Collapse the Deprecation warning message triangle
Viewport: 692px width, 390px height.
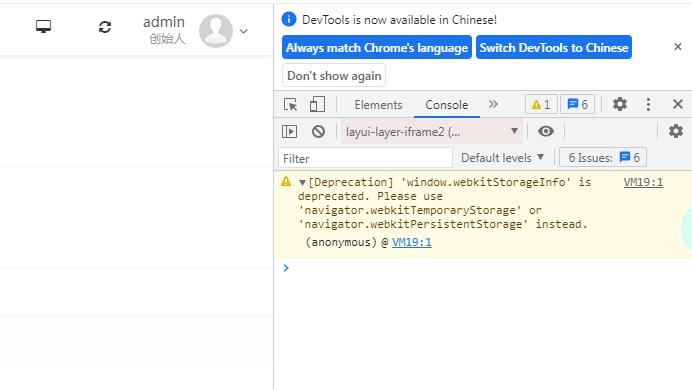pos(302,182)
